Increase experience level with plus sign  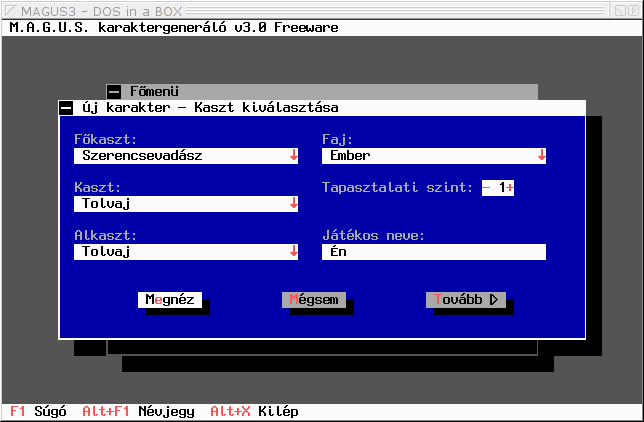click(x=510, y=188)
